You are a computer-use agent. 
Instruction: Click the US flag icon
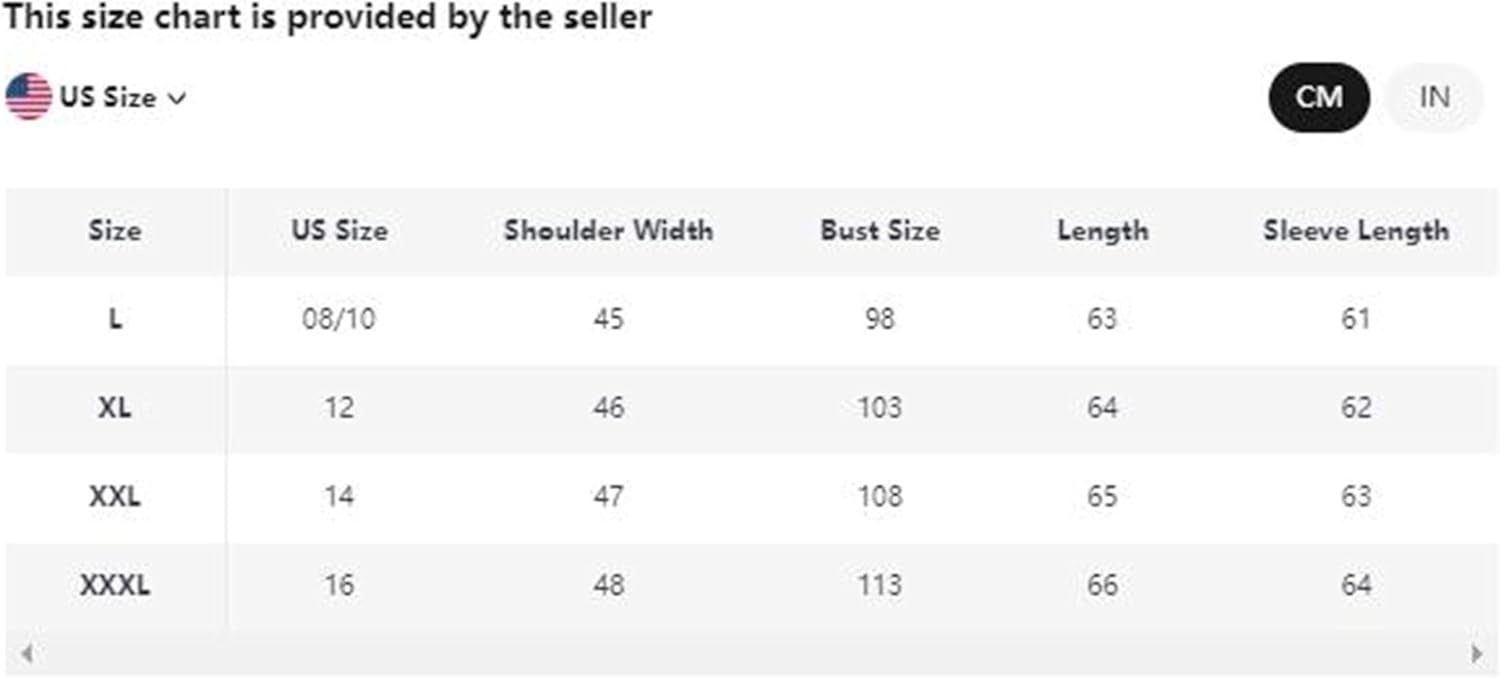[28, 96]
